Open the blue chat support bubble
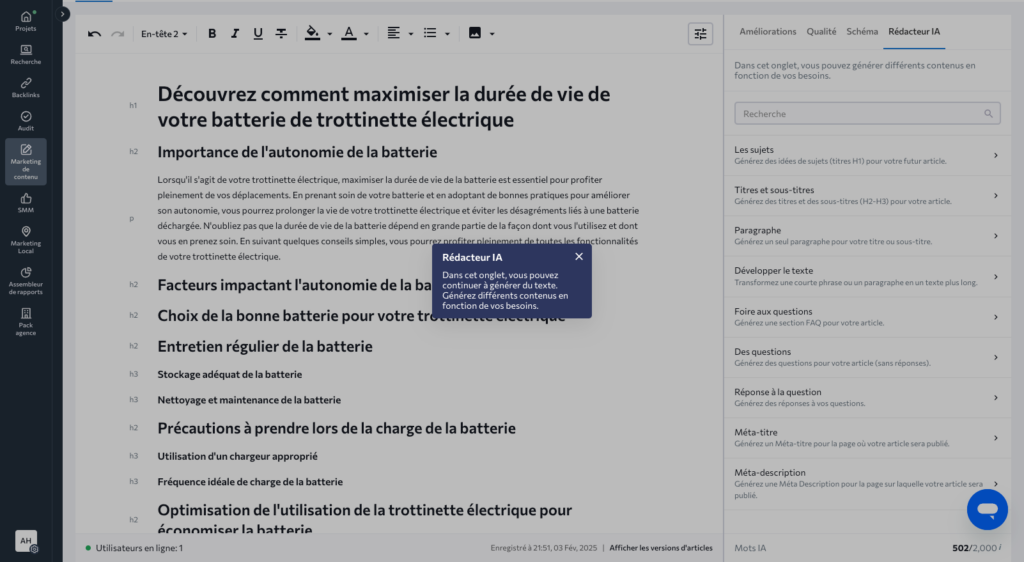Viewport: 1024px width, 562px height. [x=987, y=509]
